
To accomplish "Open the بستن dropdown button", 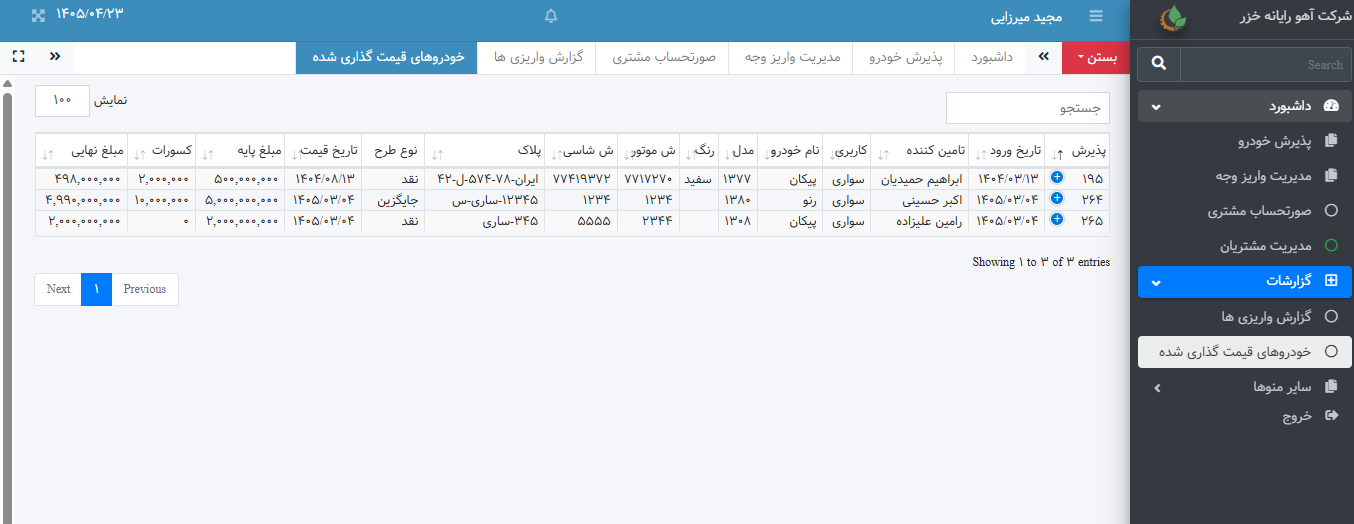I will [1096, 57].
